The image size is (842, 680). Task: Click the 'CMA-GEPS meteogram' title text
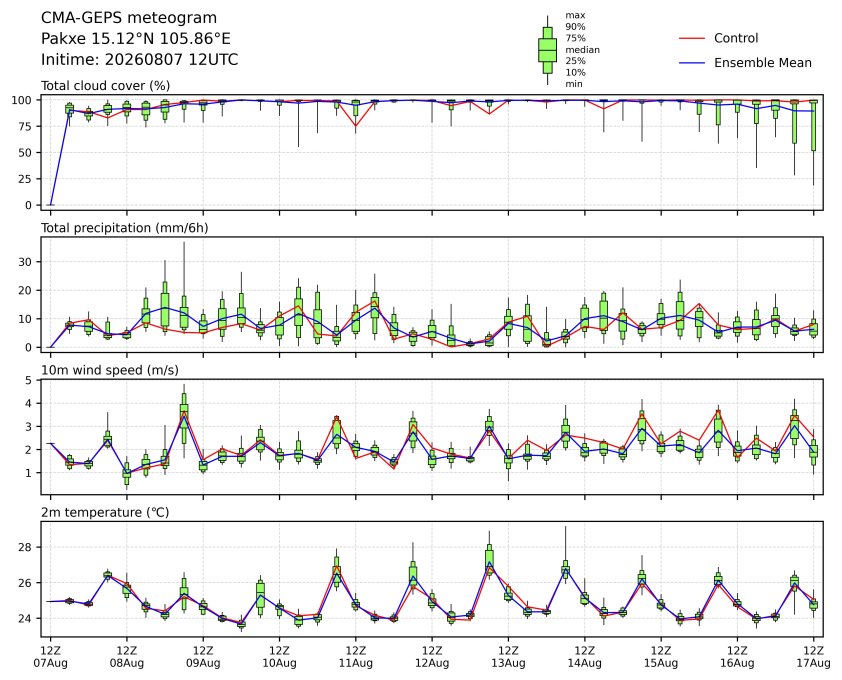point(129,18)
